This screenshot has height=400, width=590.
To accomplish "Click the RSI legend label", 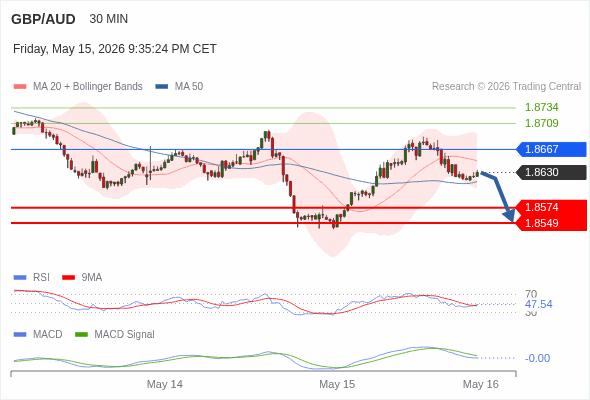I will [x=41, y=278].
